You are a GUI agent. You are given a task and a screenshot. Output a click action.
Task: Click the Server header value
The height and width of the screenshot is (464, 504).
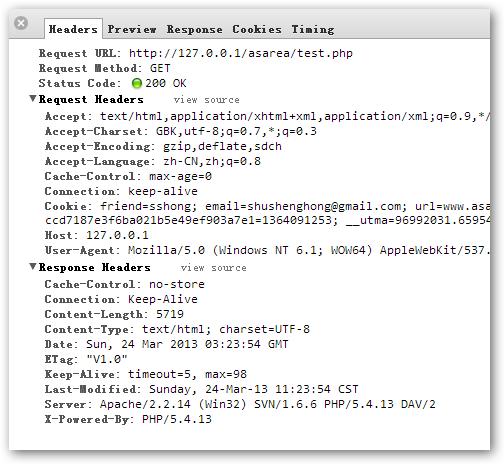tap(268, 404)
